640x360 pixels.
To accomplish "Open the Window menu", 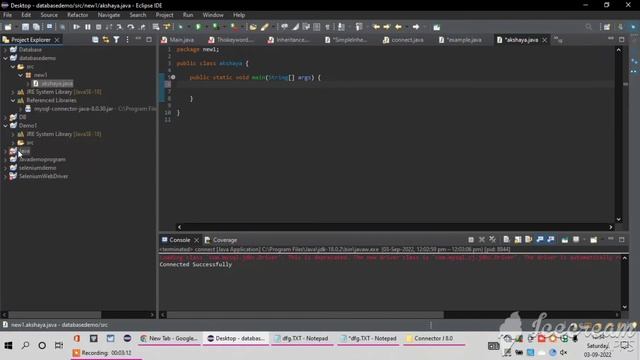I will (213, 15).
